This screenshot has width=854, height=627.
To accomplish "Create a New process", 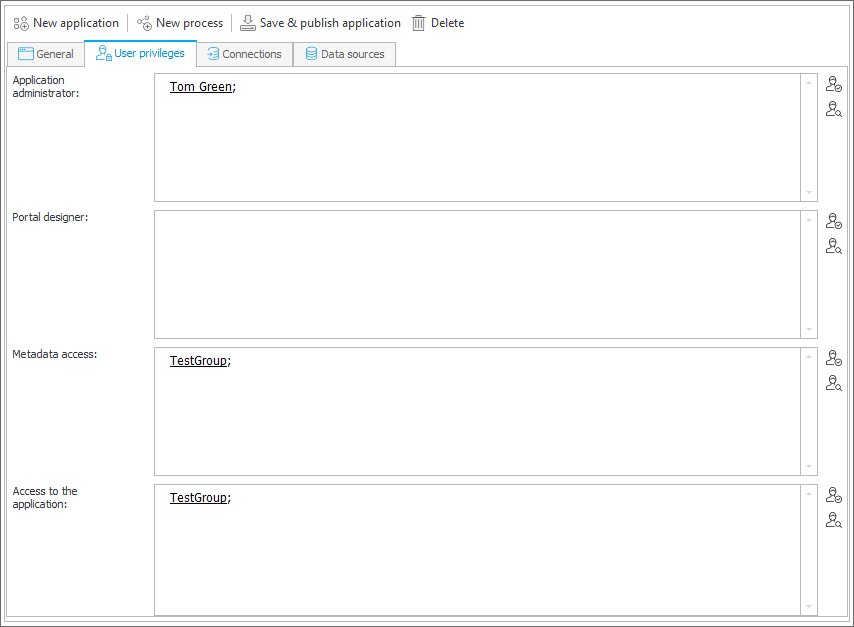I will click(180, 23).
